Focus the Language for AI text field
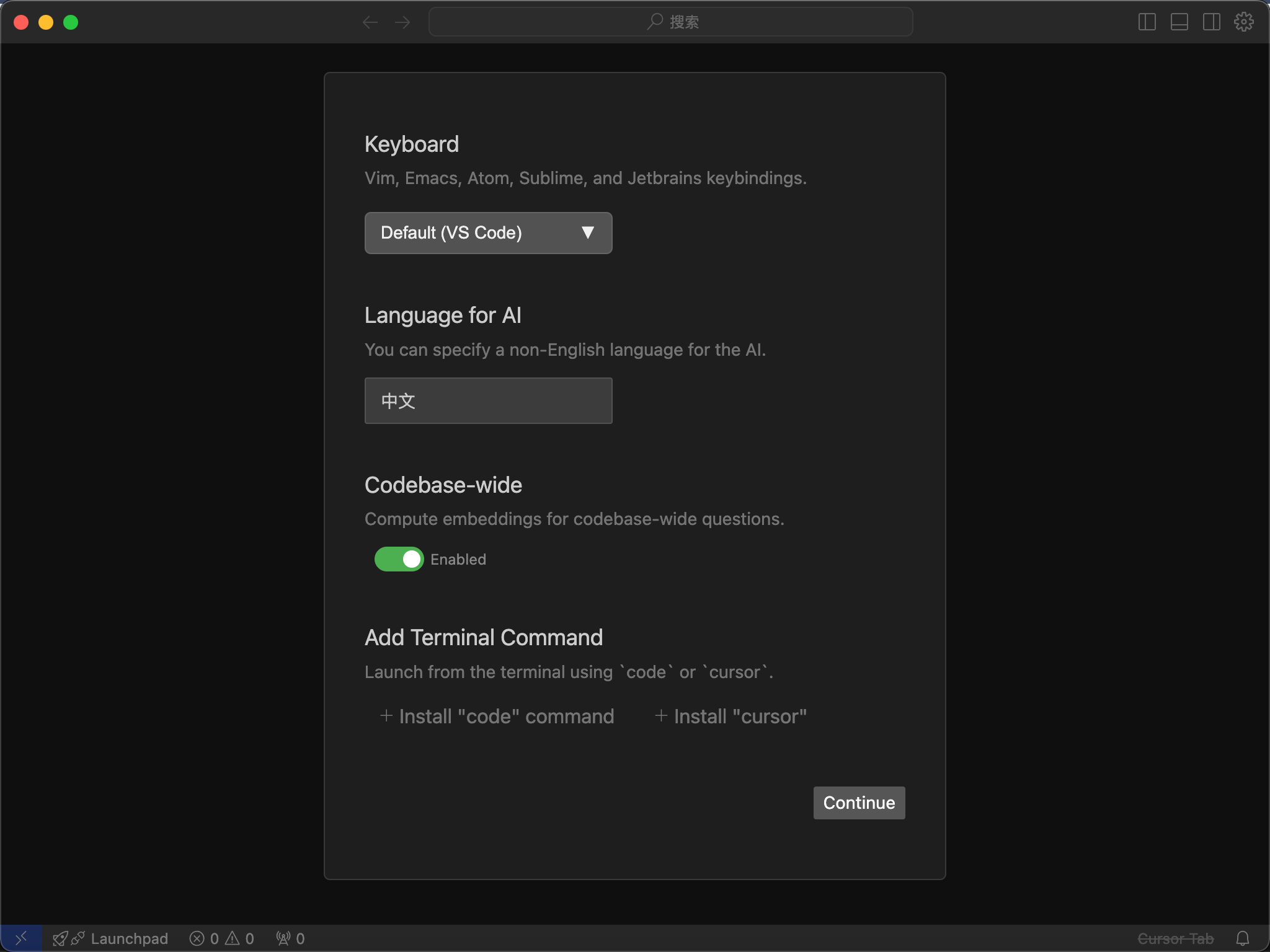Screen dimensions: 1270x952 point(488,401)
